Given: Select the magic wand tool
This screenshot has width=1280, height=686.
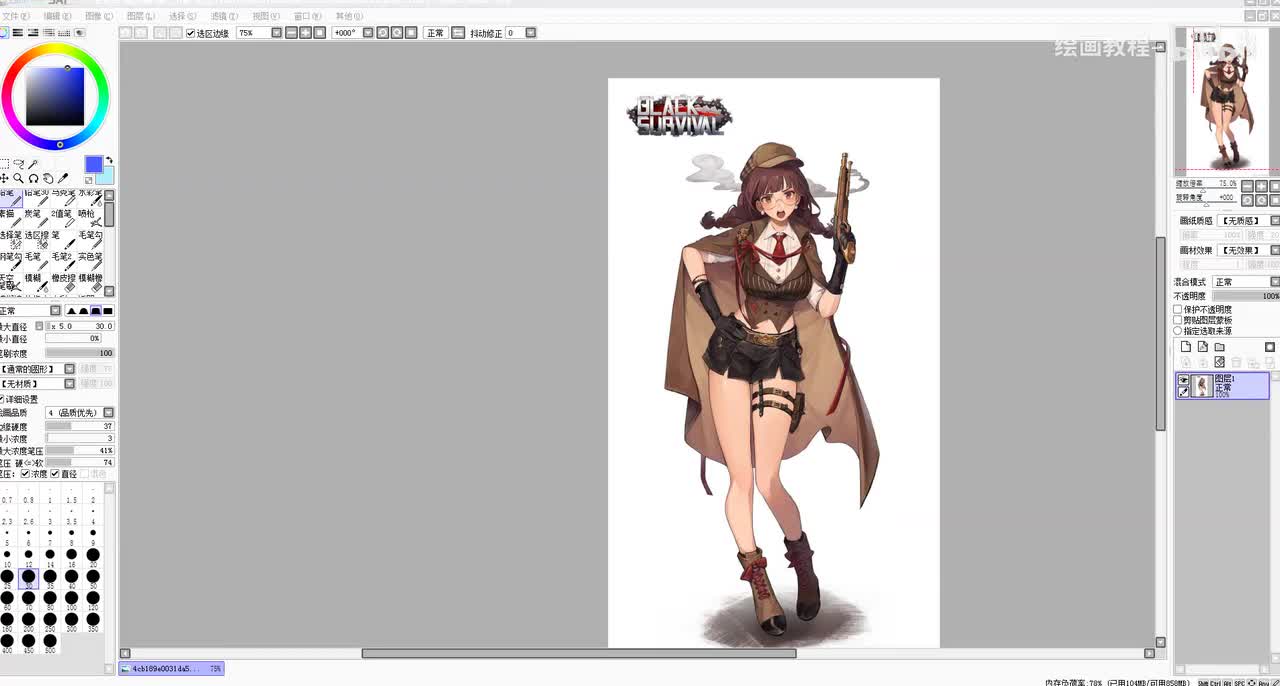Looking at the screenshot, I should click(33, 164).
